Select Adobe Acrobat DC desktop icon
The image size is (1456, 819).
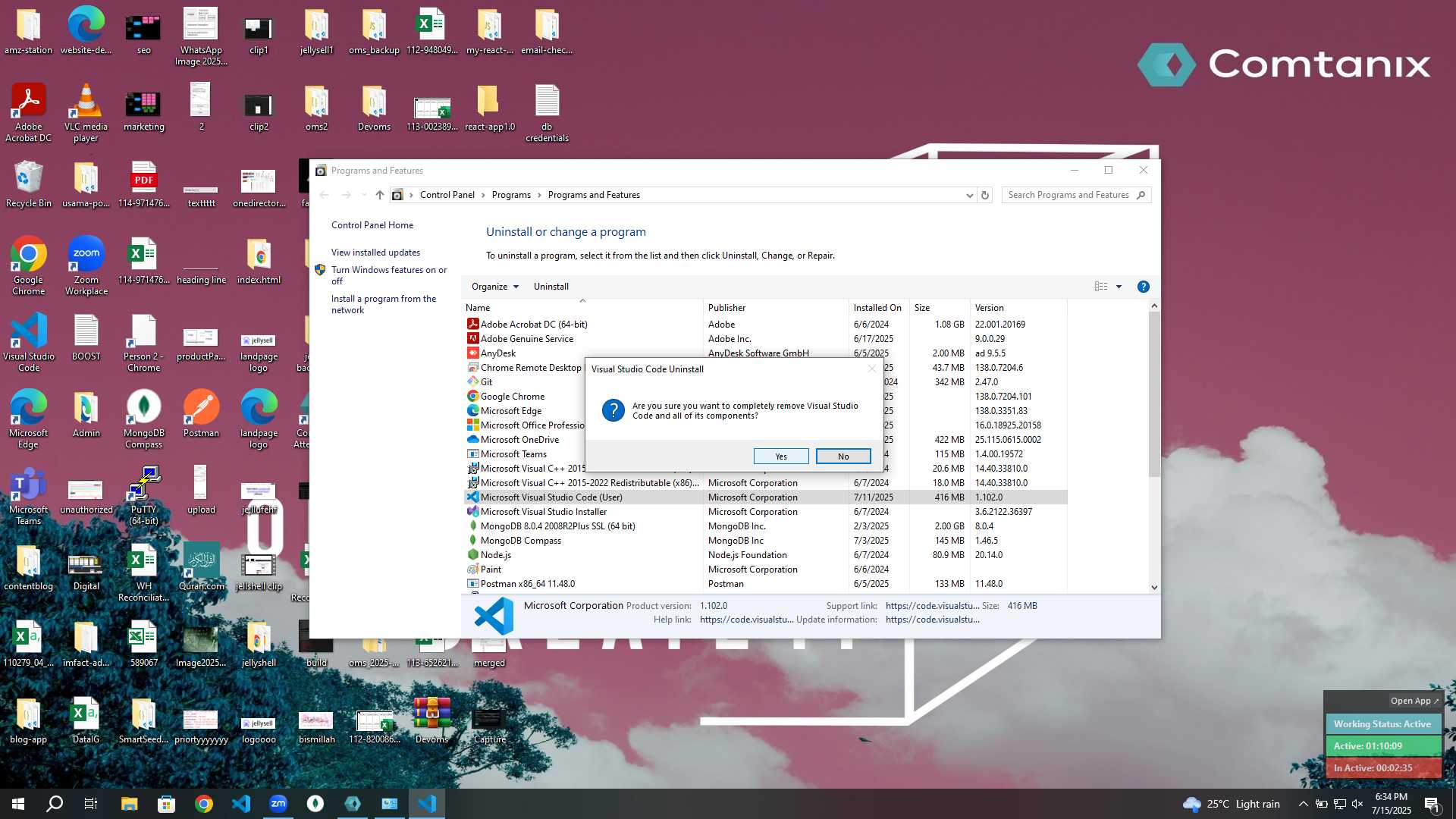pos(28,113)
